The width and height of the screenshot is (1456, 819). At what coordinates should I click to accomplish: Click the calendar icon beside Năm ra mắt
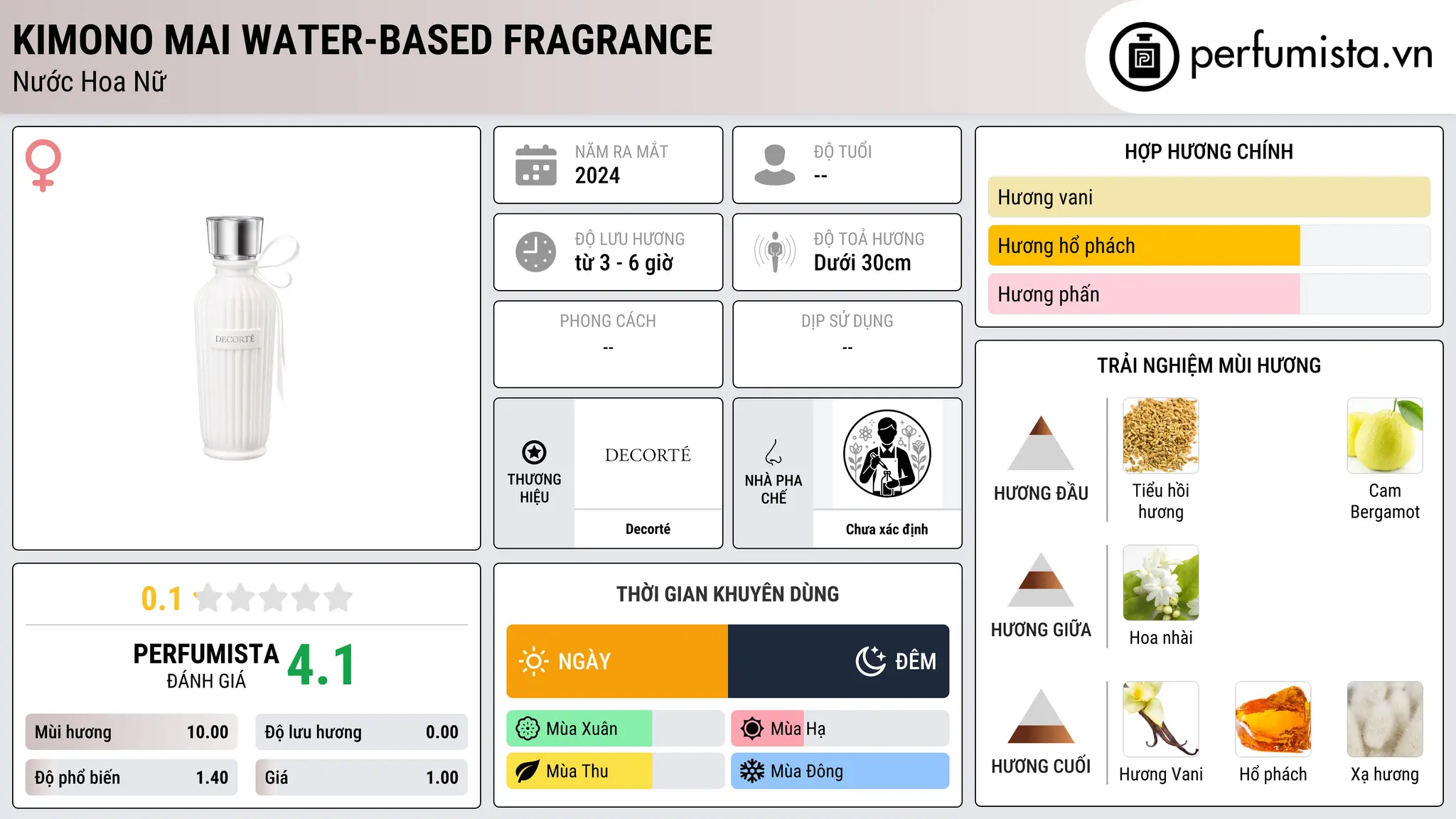[x=536, y=165]
